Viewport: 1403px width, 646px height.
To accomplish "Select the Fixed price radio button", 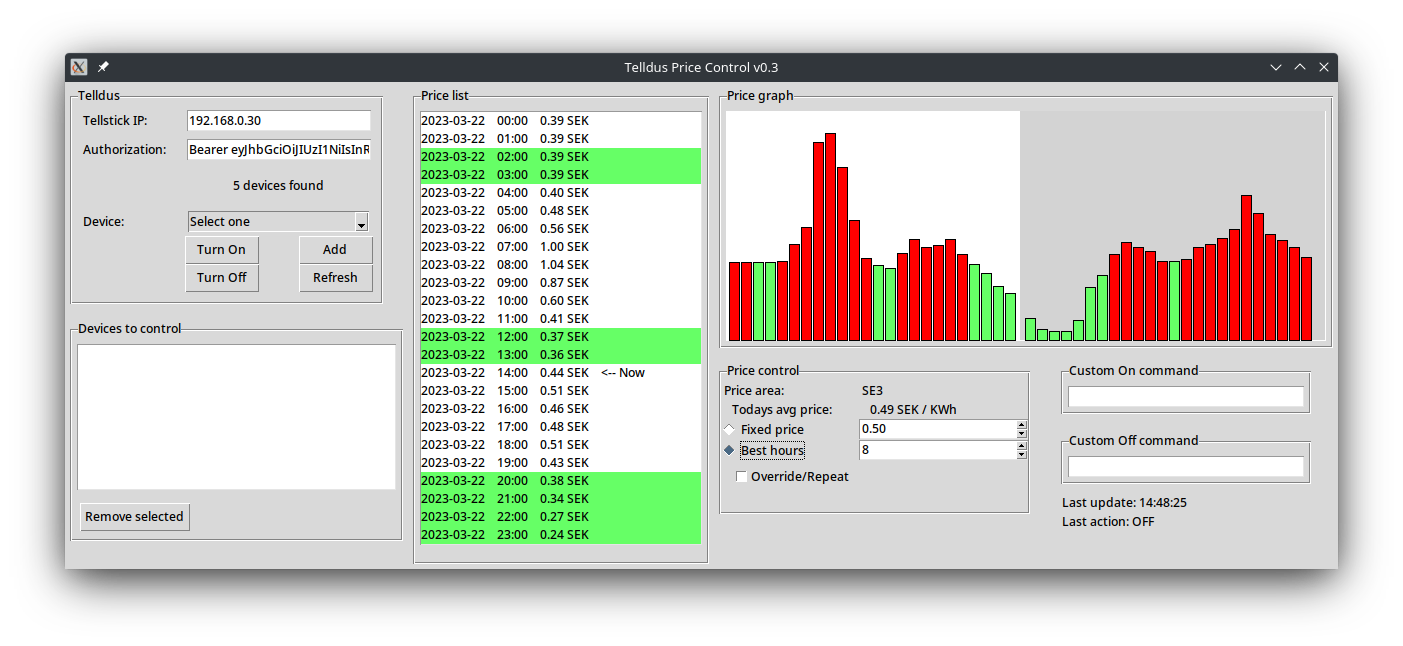I will (x=729, y=429).
